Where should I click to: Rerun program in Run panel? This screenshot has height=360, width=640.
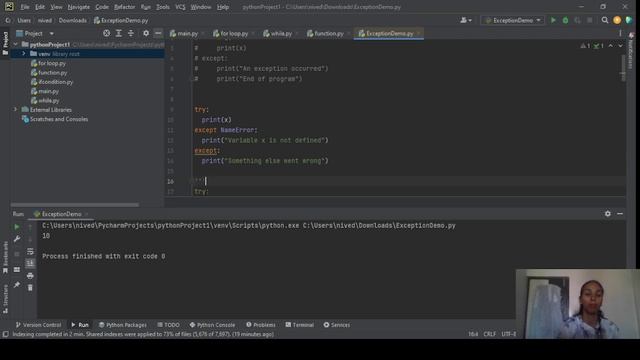pyautogui.click(x=17, y=227)
